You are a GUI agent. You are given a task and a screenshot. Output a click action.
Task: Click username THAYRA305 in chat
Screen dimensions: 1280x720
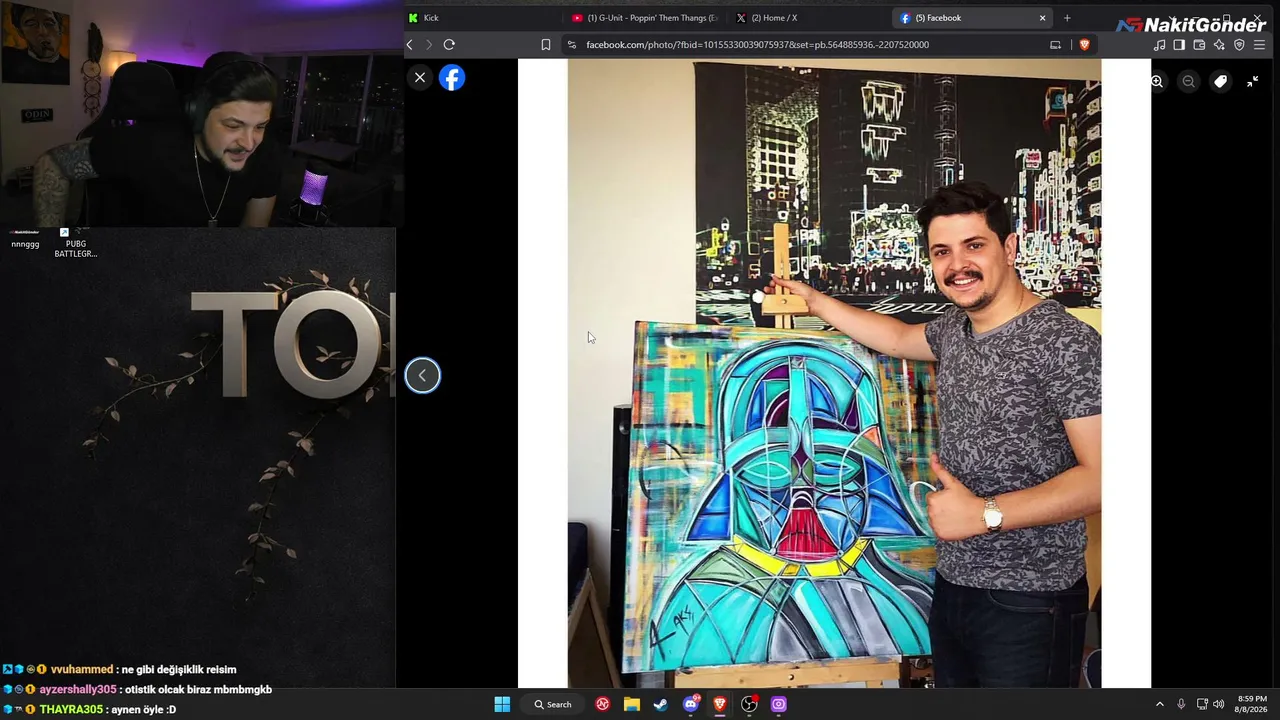tap(71, 709)
